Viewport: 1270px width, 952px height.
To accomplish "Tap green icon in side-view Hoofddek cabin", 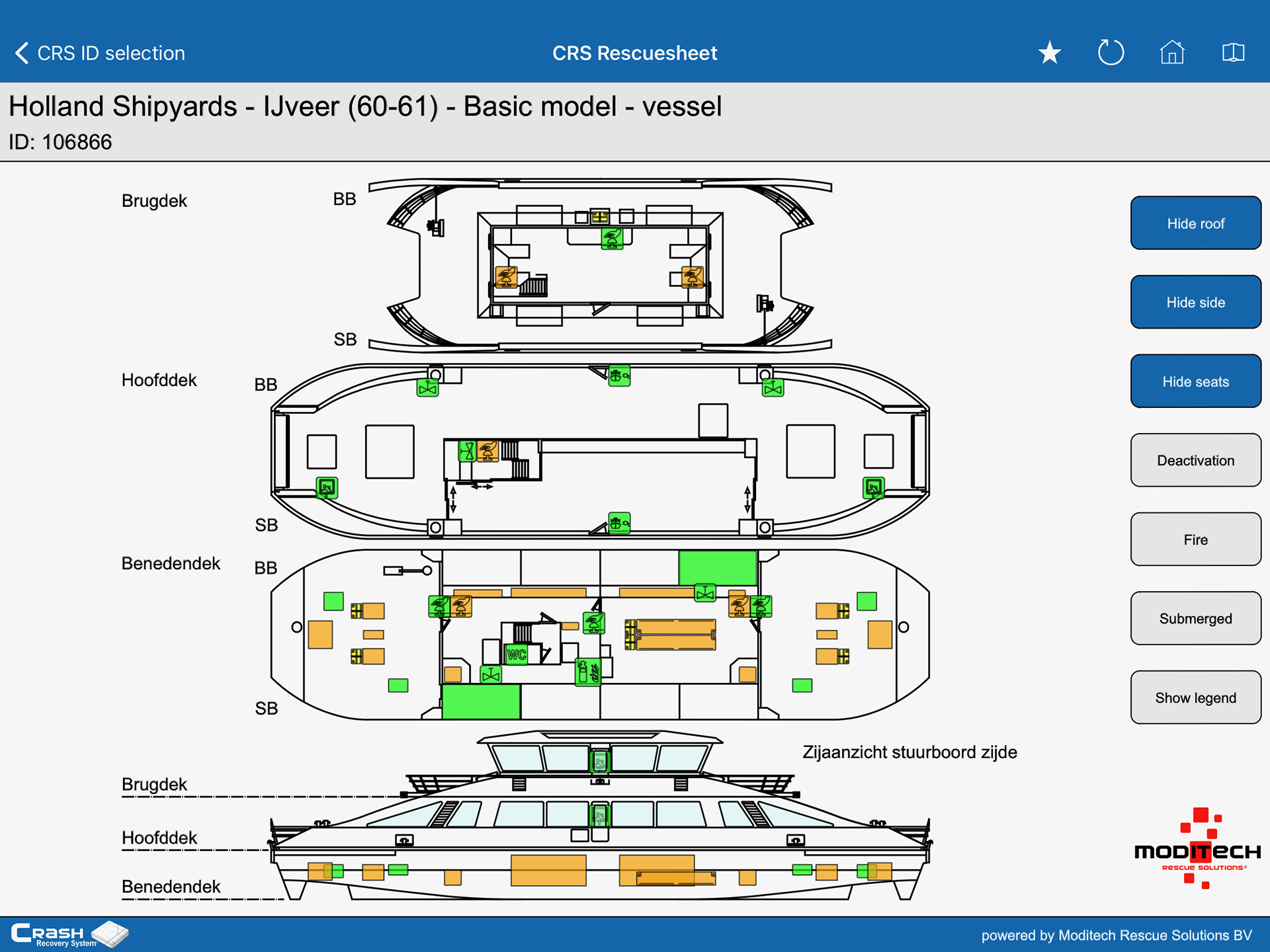I will (599, 814).
